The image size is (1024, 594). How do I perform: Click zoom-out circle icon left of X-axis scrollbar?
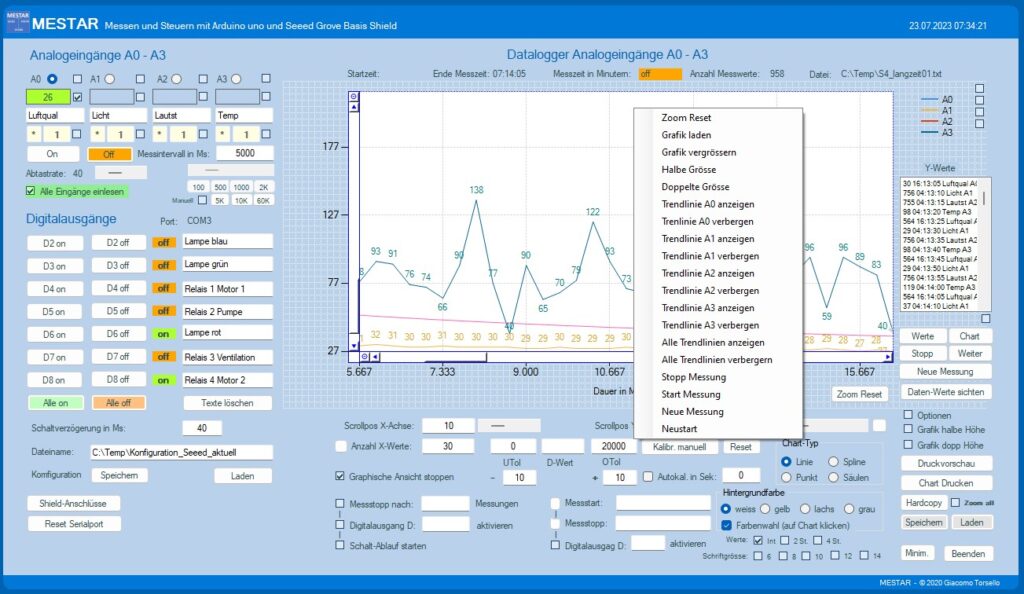coord(364,356)
